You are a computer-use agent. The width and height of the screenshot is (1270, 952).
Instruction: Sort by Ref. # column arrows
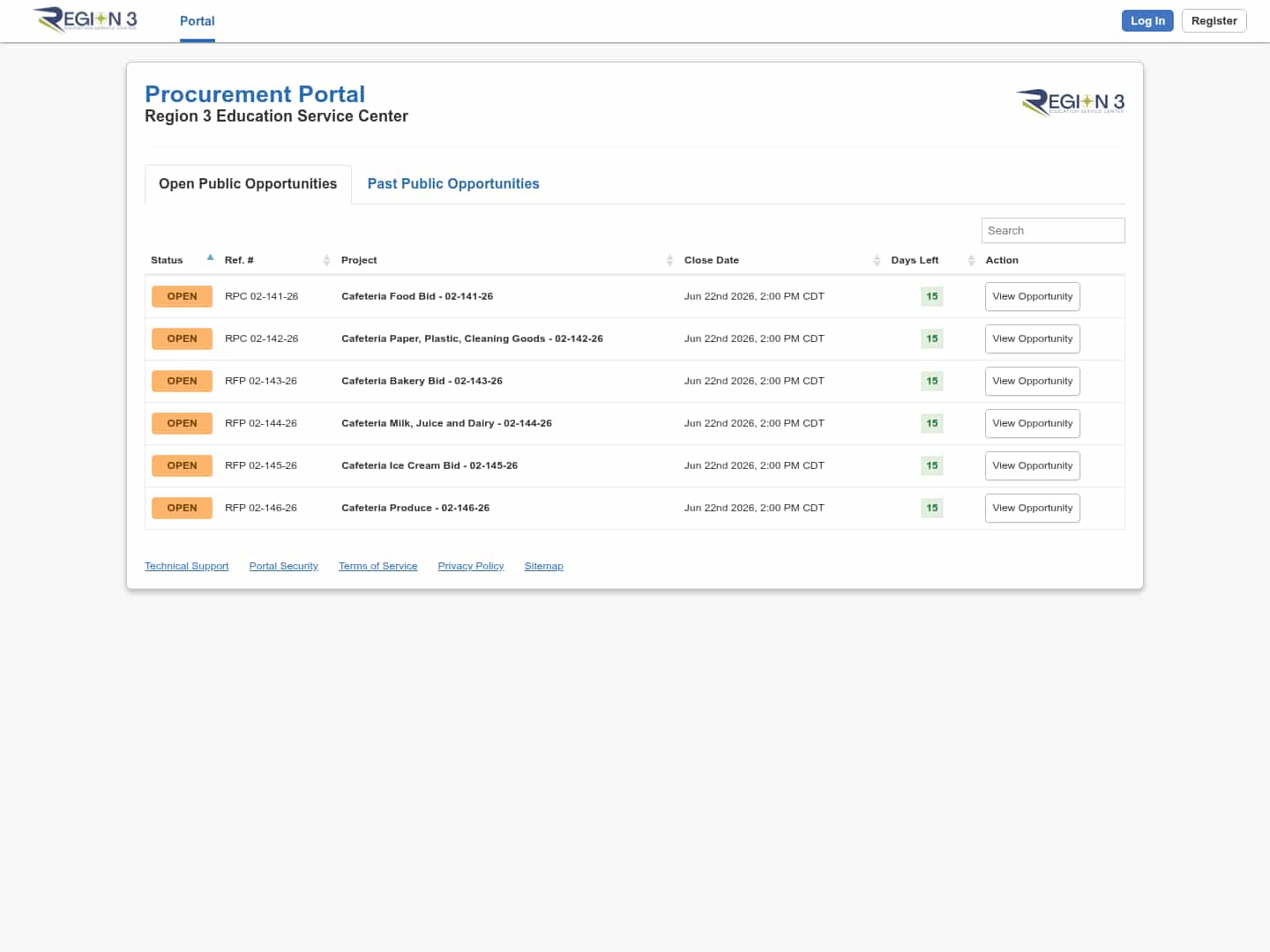click(326, 260)
